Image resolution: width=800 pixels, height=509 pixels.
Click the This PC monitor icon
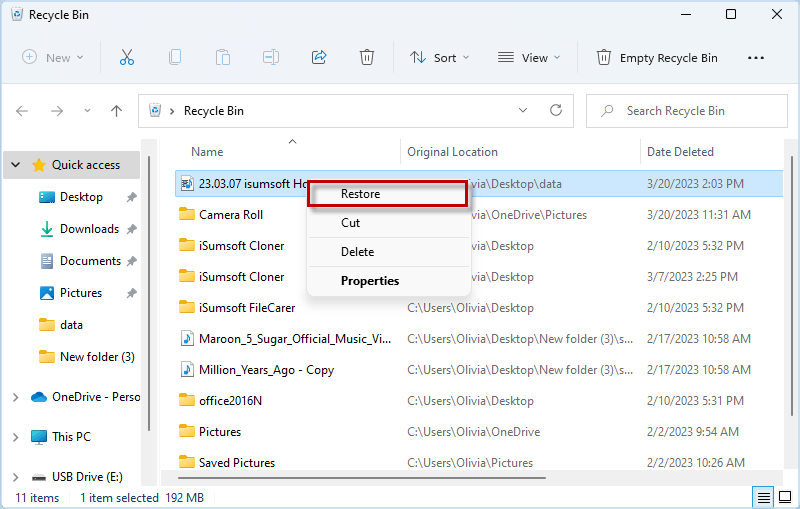point(39,437)
